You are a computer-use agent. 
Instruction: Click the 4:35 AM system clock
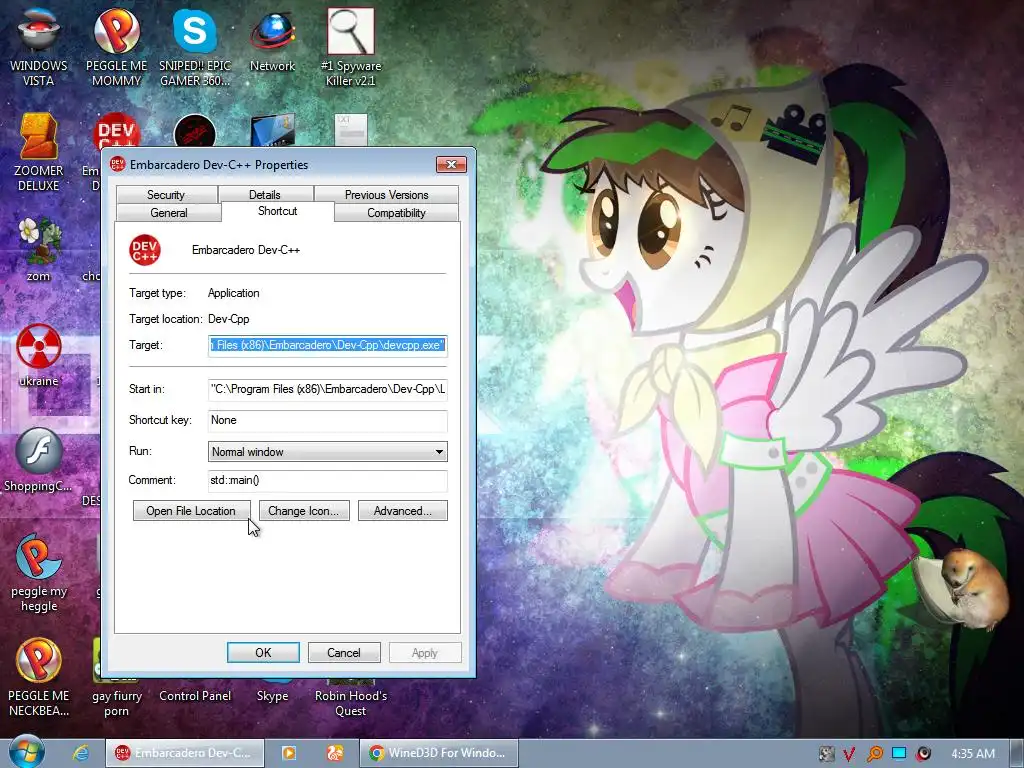click(x=972, y=754)
